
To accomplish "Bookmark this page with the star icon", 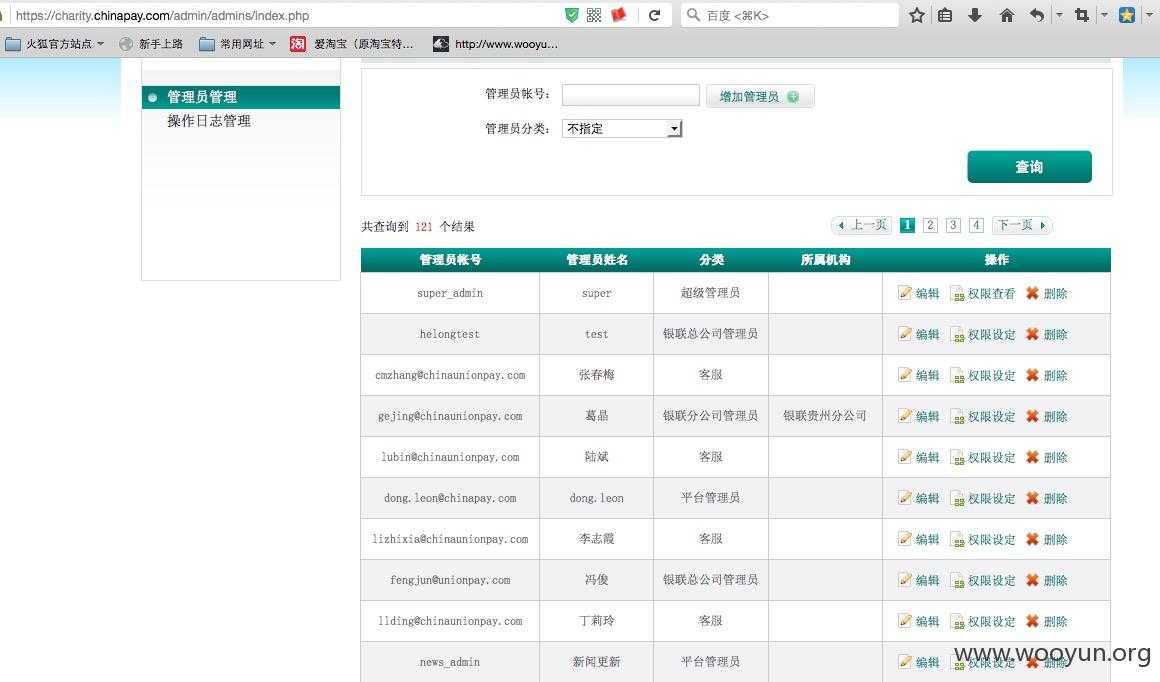I will [x=917, y=15].
